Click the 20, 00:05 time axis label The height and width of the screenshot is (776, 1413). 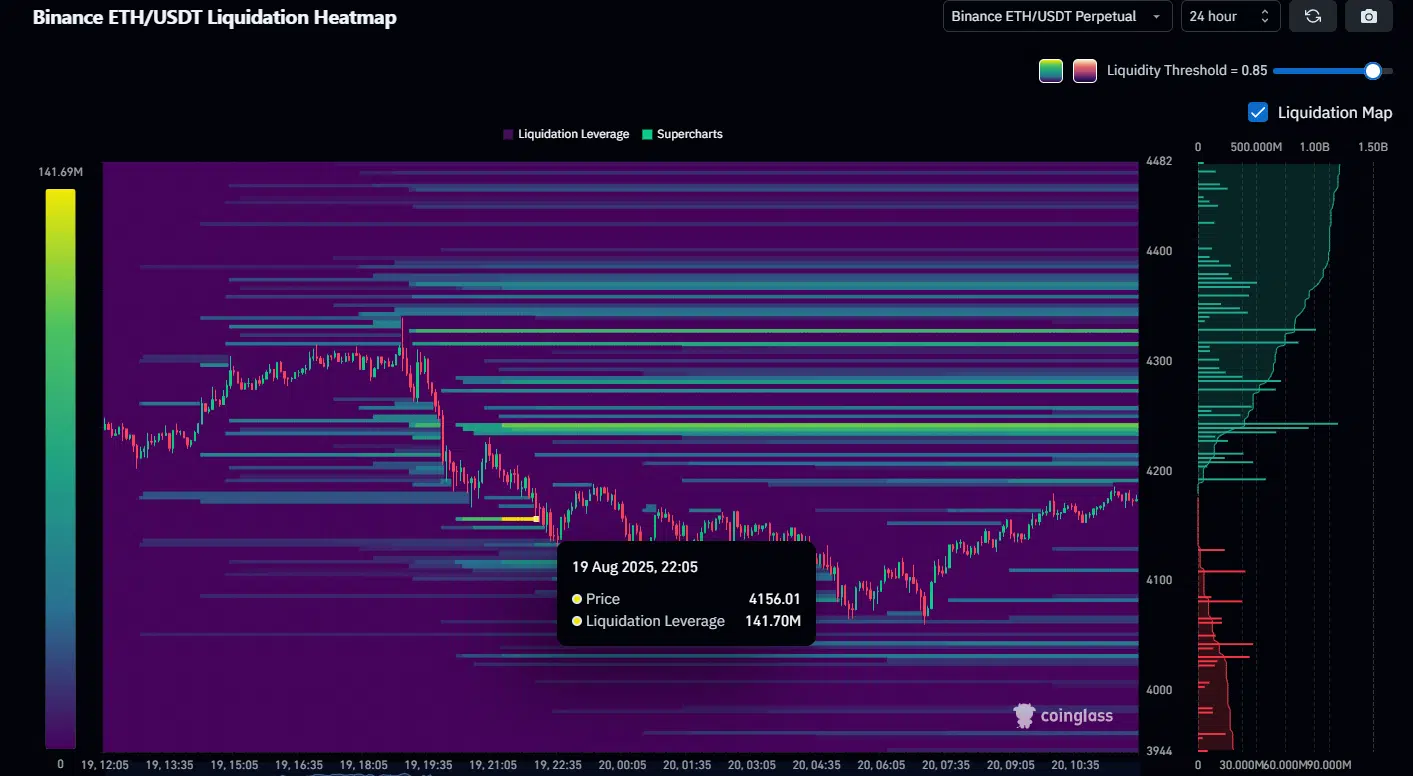coord(622,765)
